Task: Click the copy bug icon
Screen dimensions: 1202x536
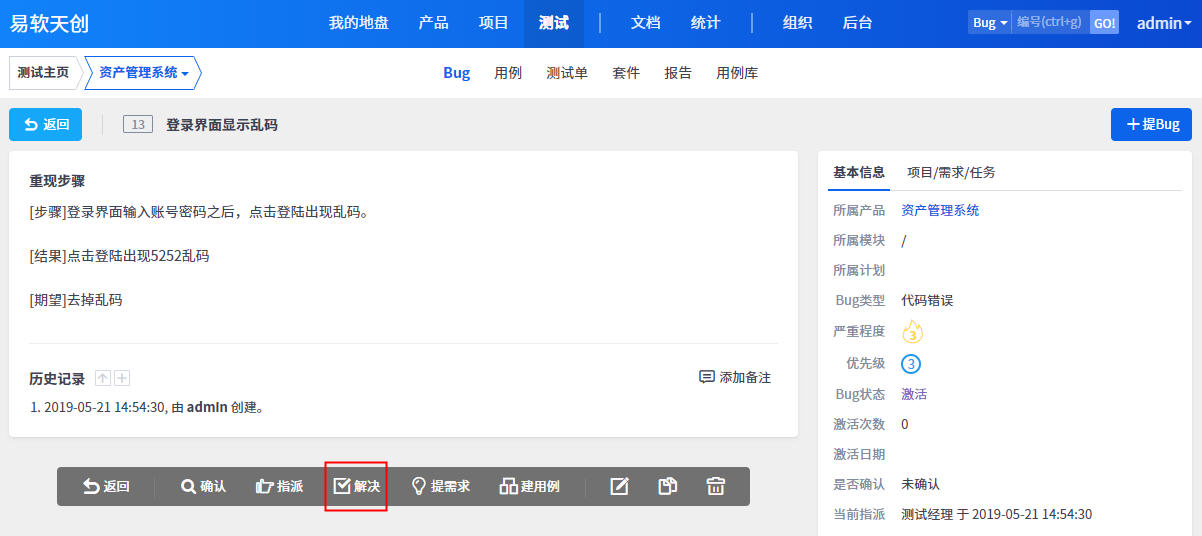Action: (x=667, y=486)
